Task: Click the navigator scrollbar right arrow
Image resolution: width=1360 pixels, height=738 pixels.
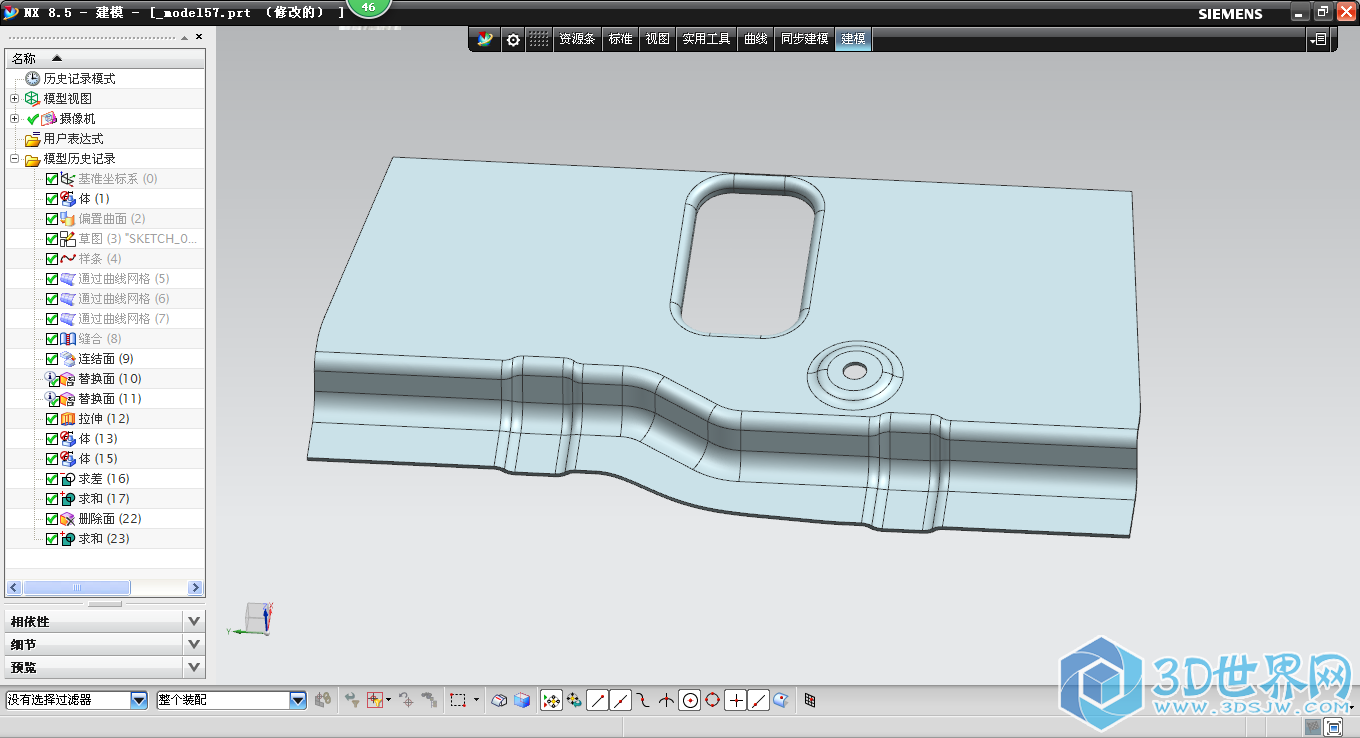Action: coord(196,588)
